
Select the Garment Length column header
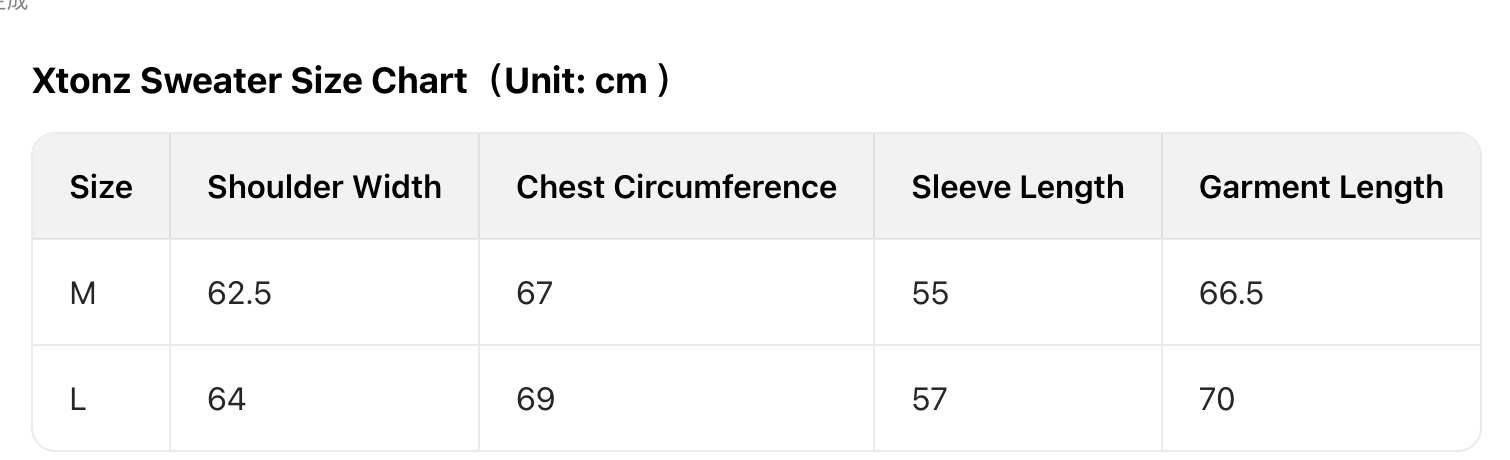[x=1320, y=187]
